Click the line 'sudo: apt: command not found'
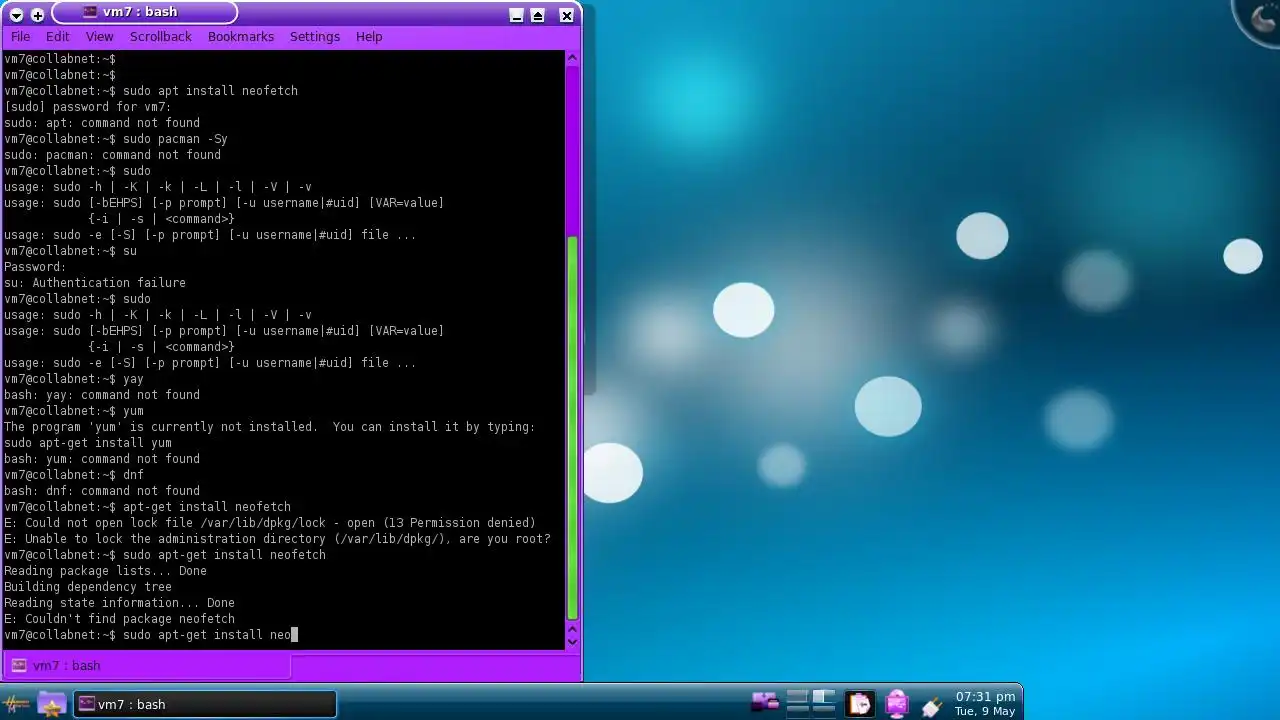 pyautogui.click(x=102, y=123)
